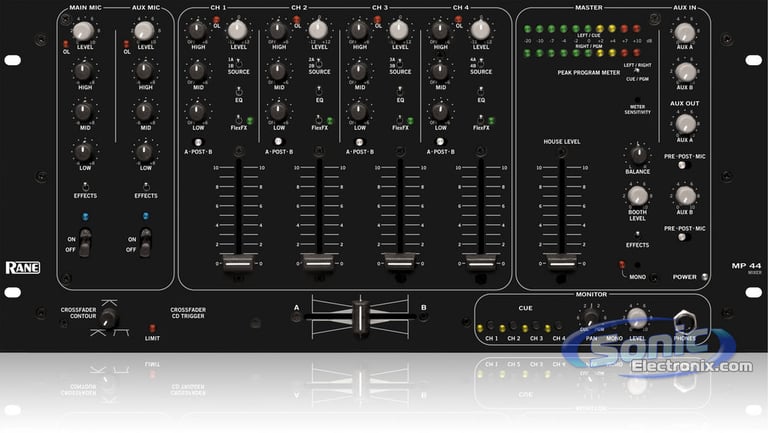Screen dimensions: 768x433
Task: Click the CH 4 LOW knob
Action: tap(440, 111)
